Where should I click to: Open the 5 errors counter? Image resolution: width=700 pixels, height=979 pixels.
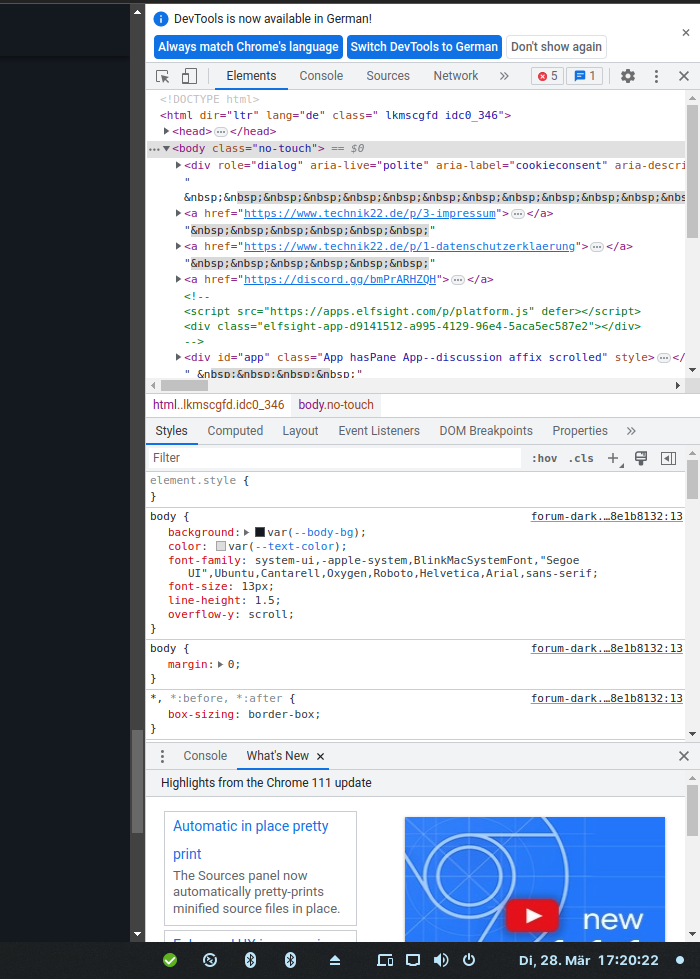tap(548, 76)
